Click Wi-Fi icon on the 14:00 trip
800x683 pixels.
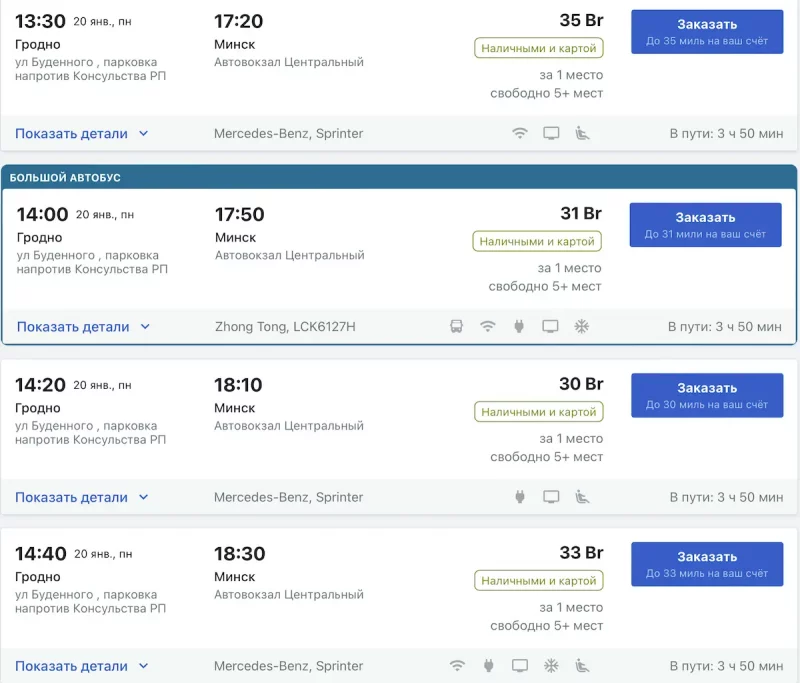[x=488, y=326]
